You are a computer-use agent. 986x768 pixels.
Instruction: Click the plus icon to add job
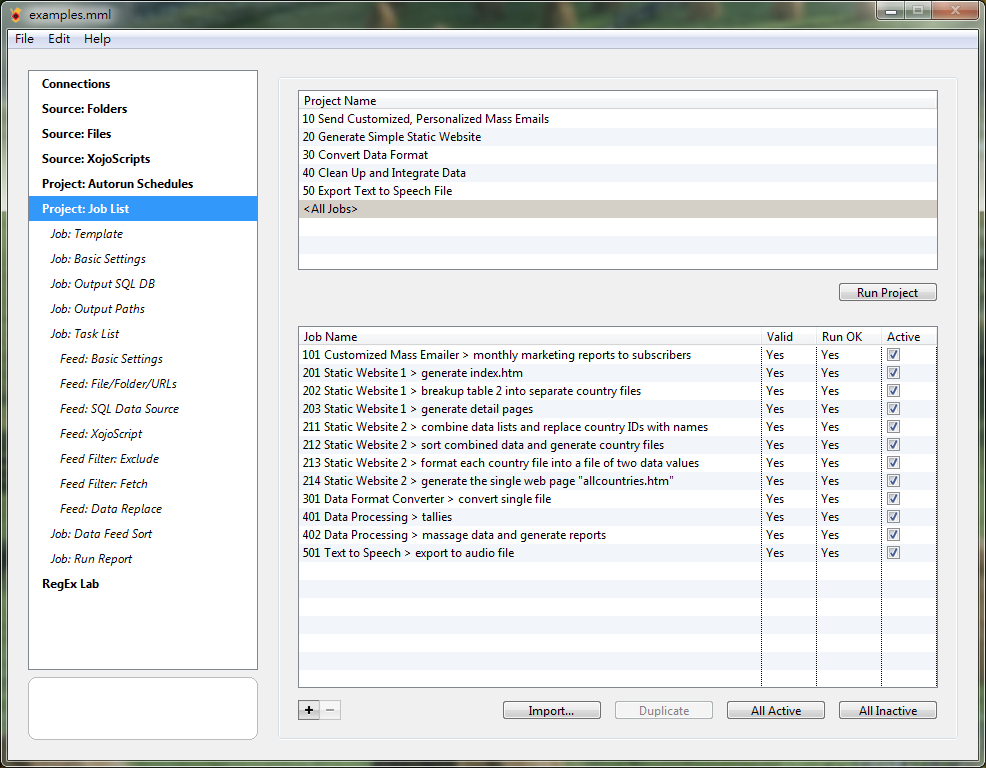click(x=309, y=710)
